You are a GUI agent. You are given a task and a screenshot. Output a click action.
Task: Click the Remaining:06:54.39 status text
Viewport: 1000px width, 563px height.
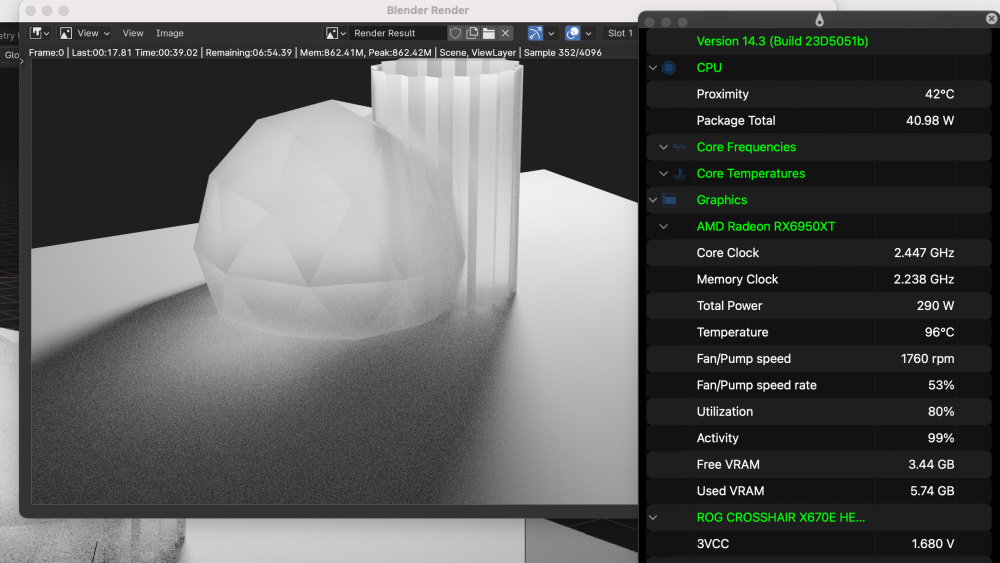pos(249,52)
